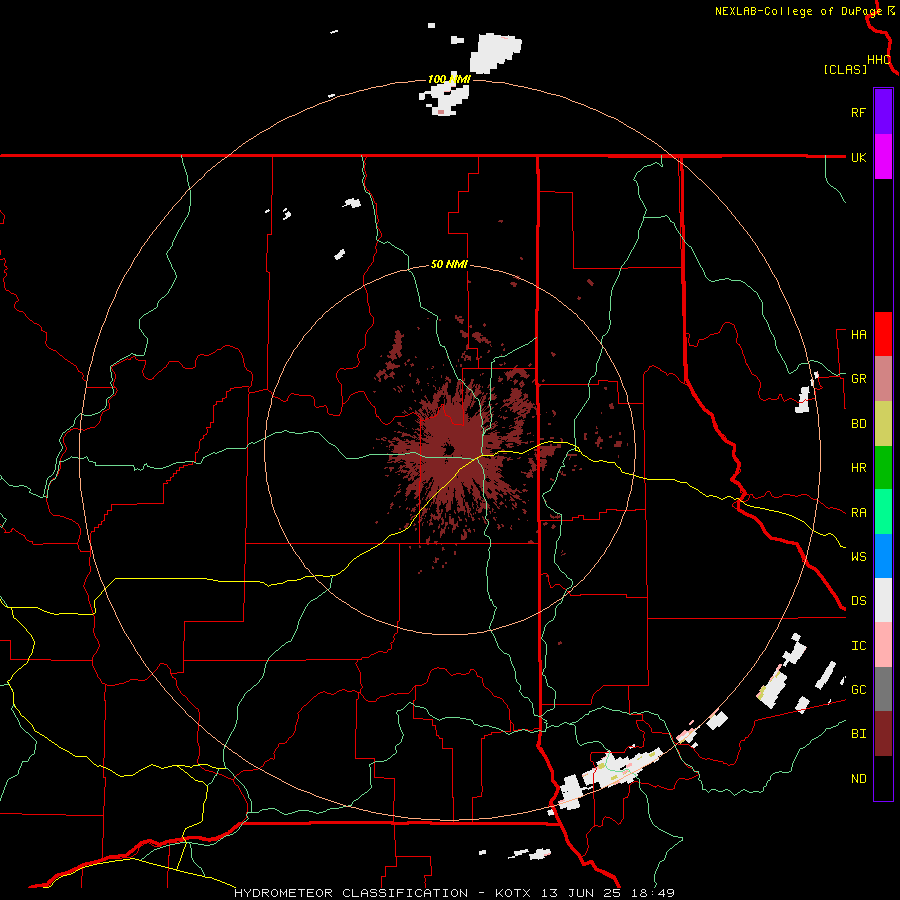
Task: Select the red HA legend color block
Action: 883,334
